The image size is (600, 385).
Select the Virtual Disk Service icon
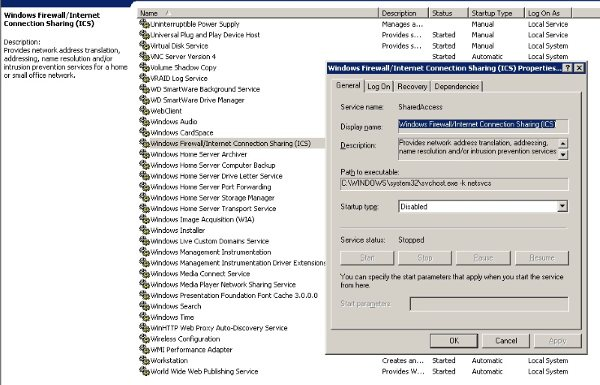(x=144, y=46)
